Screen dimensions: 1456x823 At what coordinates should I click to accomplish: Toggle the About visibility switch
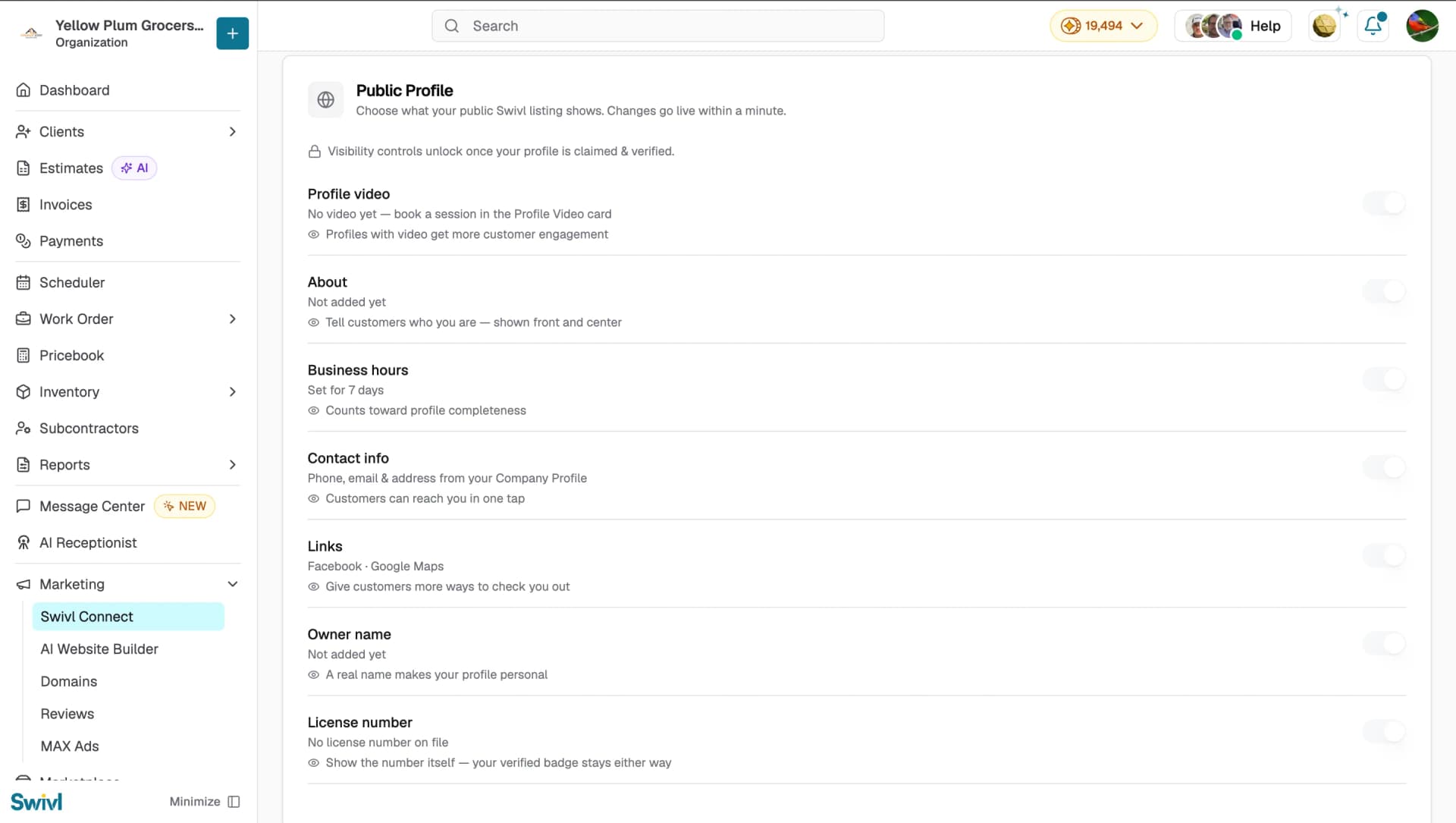tap(1384, 291)
